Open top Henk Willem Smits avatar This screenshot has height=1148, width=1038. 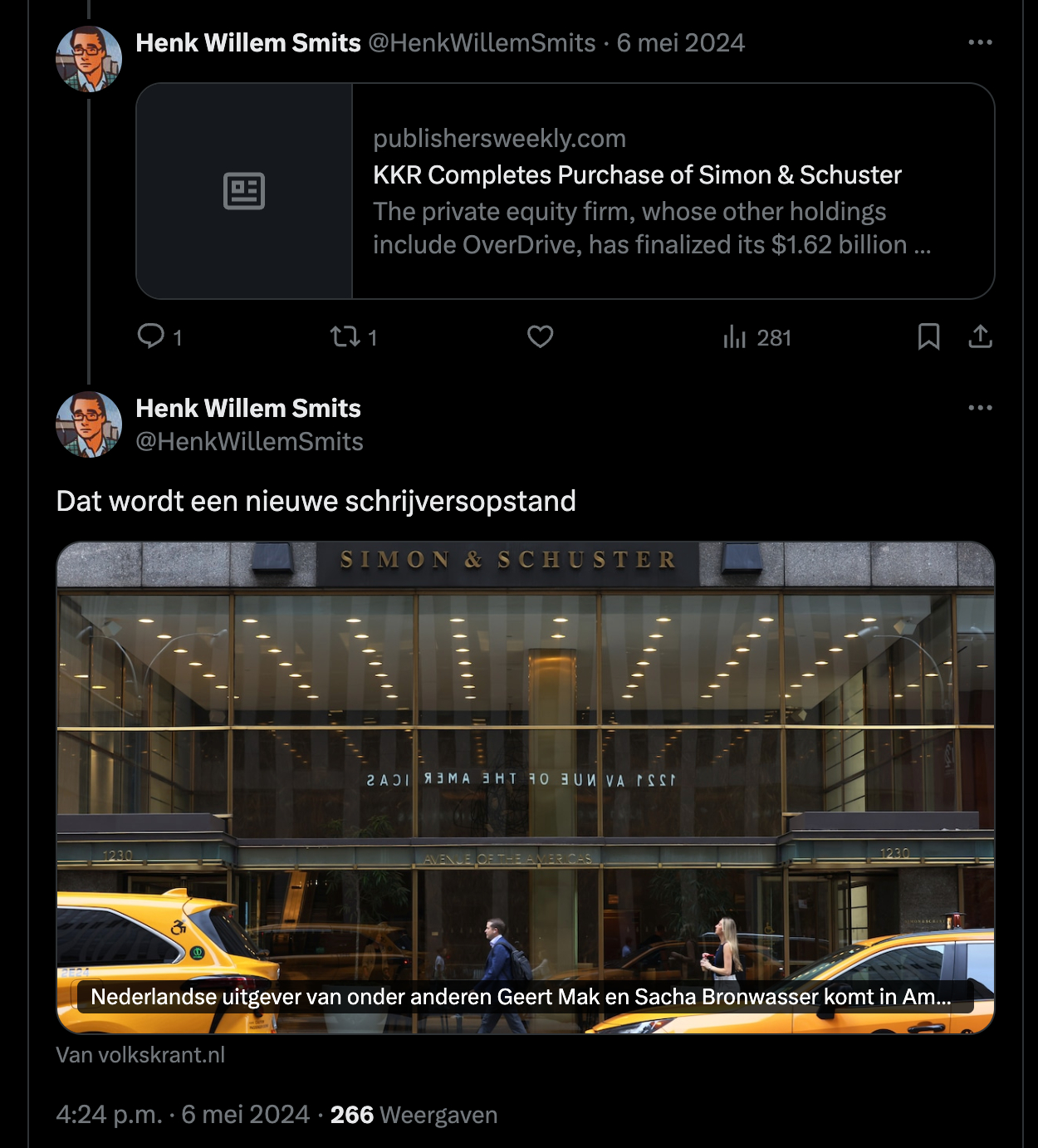tap(89, 59)
